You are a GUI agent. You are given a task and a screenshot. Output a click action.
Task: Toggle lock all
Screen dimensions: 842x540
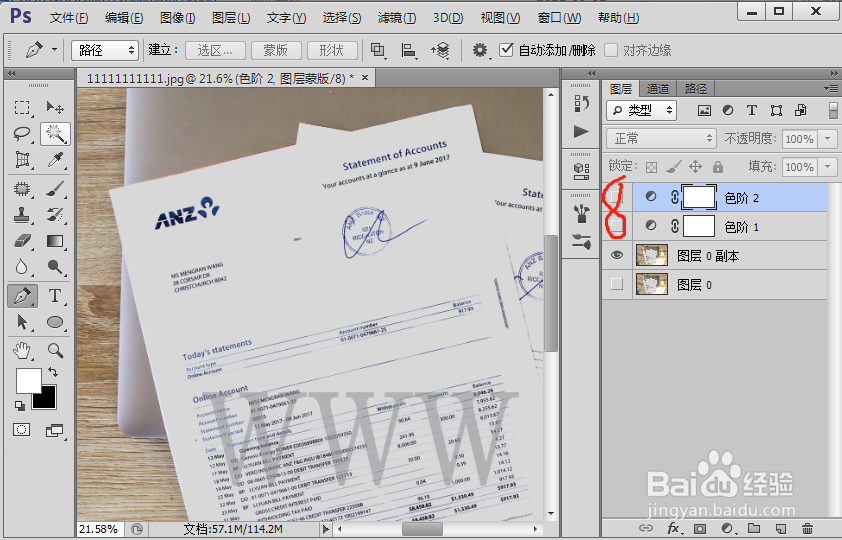click(x=718, y=166)
